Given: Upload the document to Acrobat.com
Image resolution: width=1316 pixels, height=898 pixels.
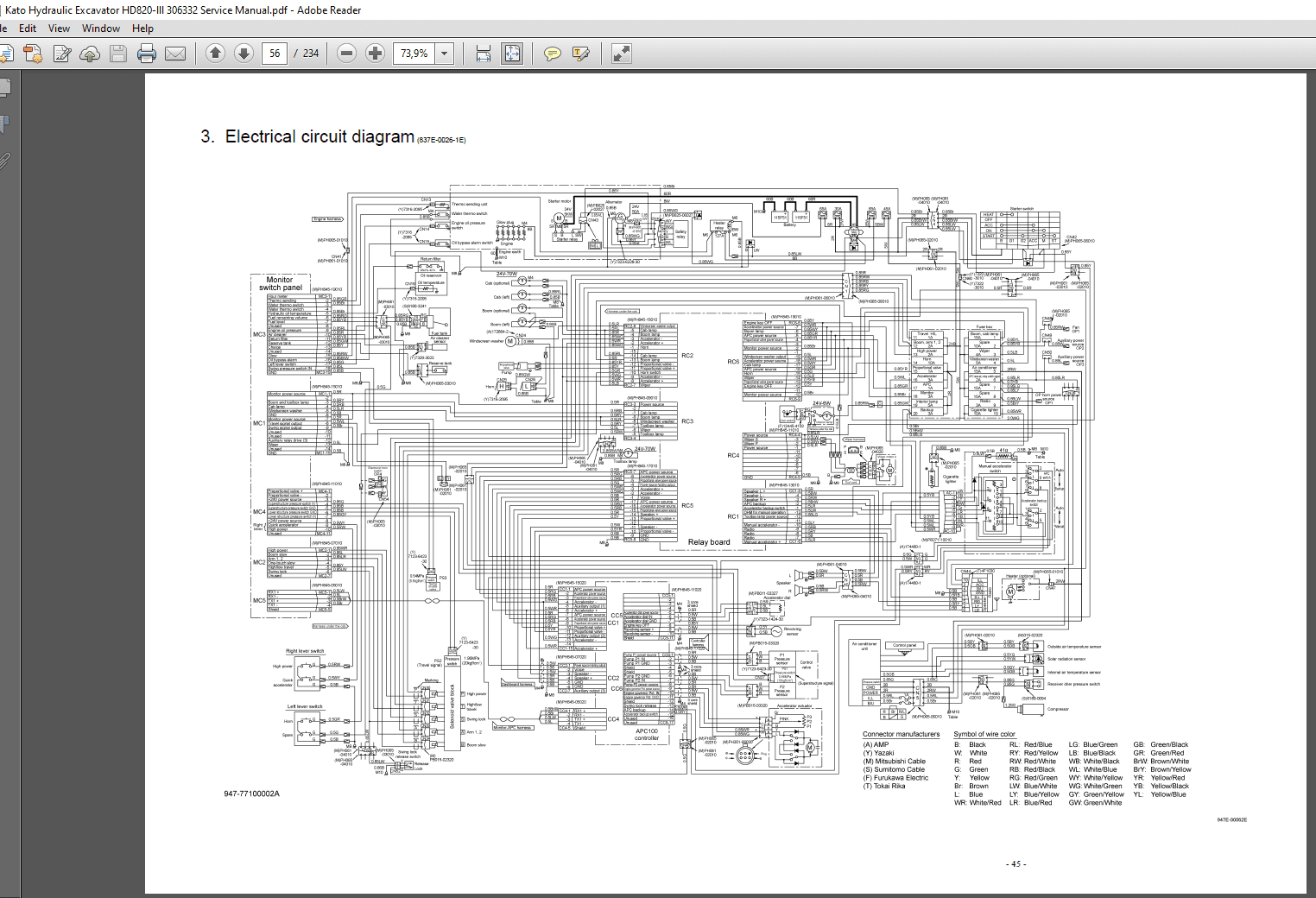Looking at the screenshot, I should pos(90,53).
